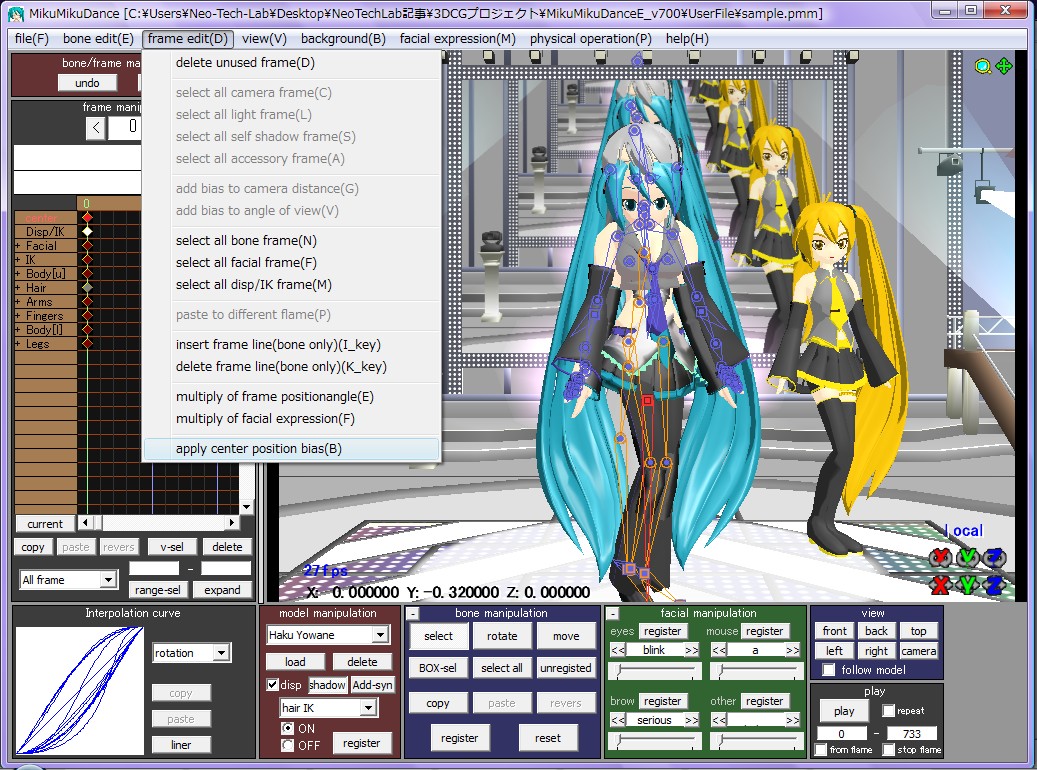Click previous mouse expression arrow beside 'a'
Screen dimensions: 1037x770
click(x=719, y=650)
